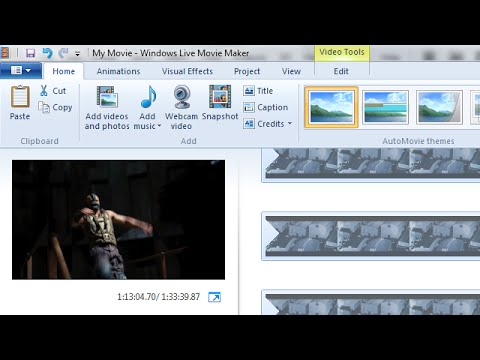Expand the Add music dropdown arrow

(x=159, y=126)
